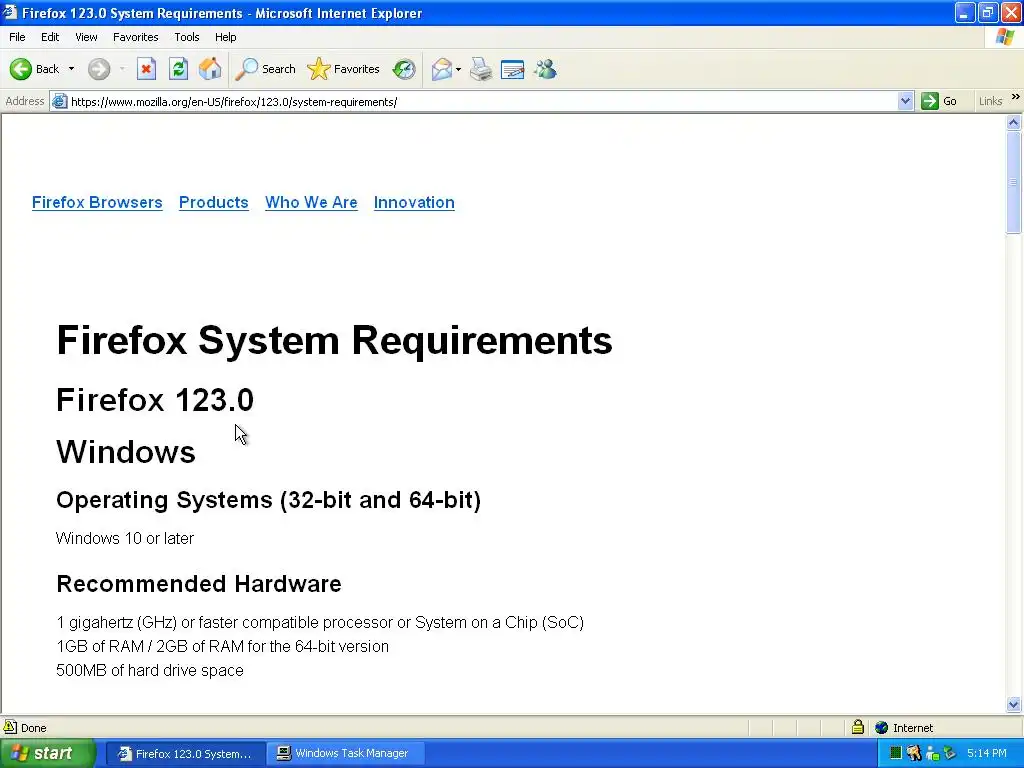Click the Firefox 123.0 System taskbar button

185,753
